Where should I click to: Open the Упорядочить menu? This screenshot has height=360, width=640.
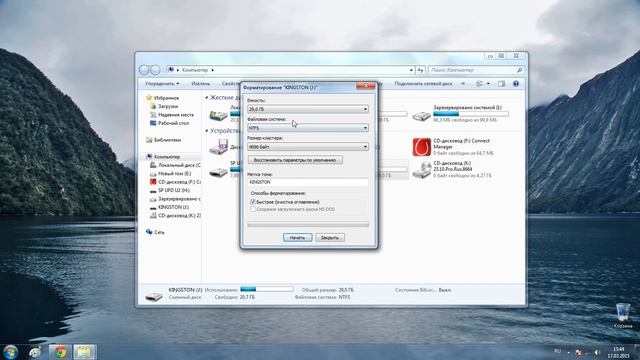[x=162, y=84]
